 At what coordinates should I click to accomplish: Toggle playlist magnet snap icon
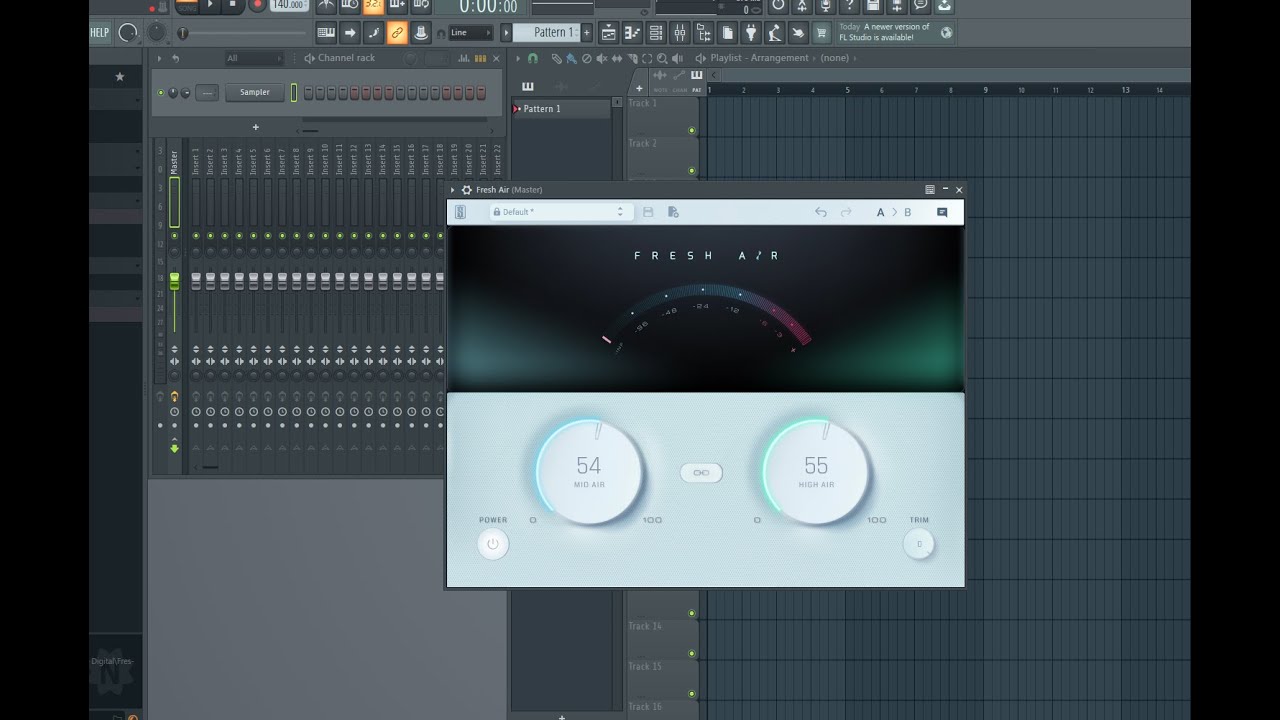click(x=533, y=58)
